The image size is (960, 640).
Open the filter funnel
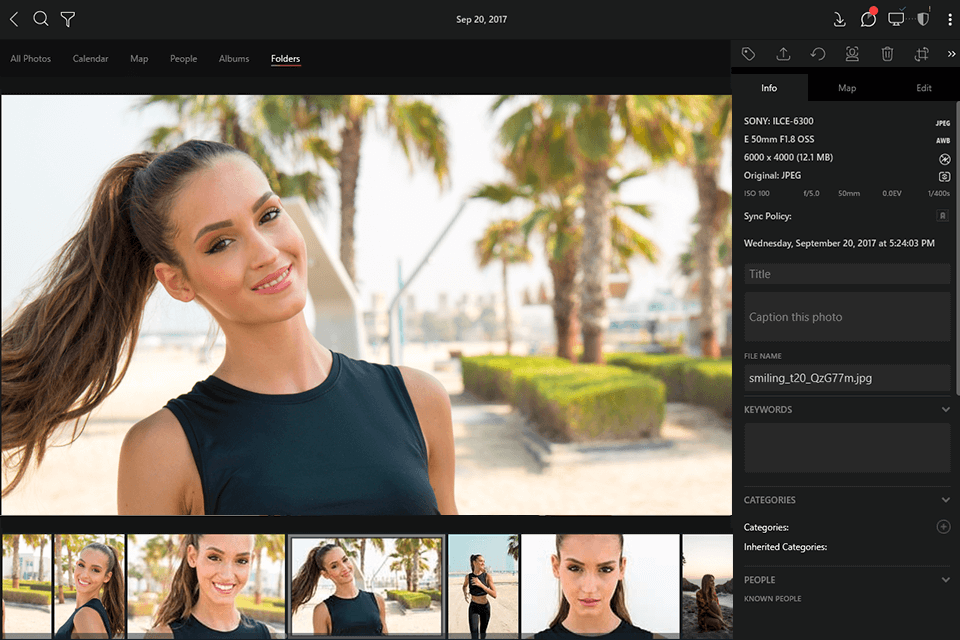click(x=68, y=19)
